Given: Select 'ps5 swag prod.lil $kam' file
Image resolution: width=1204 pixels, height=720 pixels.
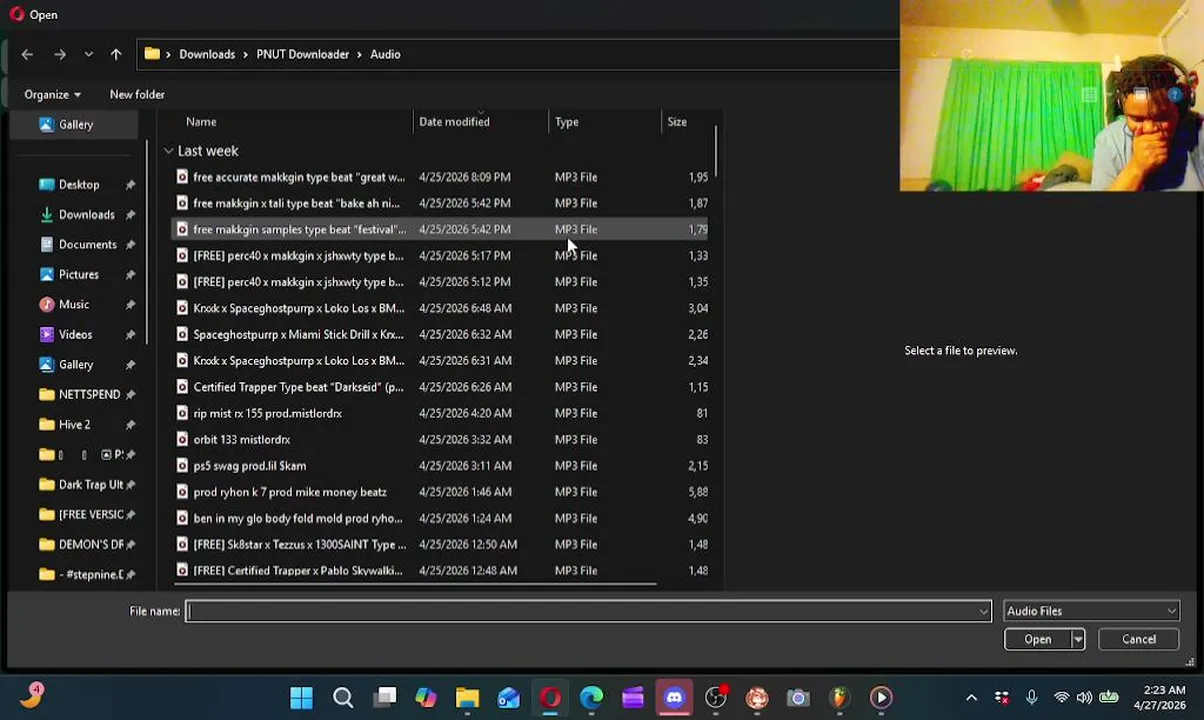Looking at the screenshot, I should click(x=440, y=465).
